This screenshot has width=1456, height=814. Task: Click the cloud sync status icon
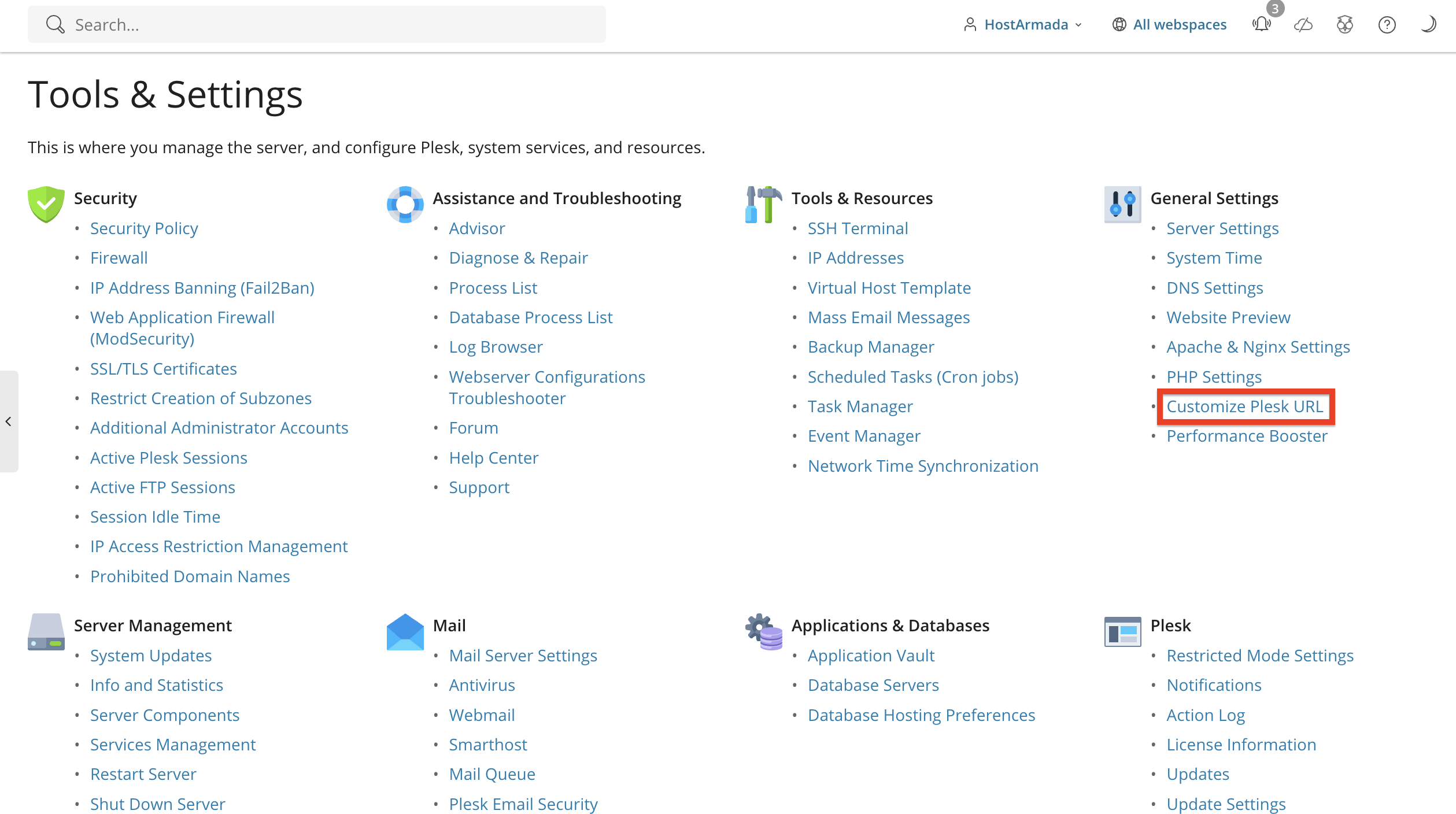tap(1303, 24)
